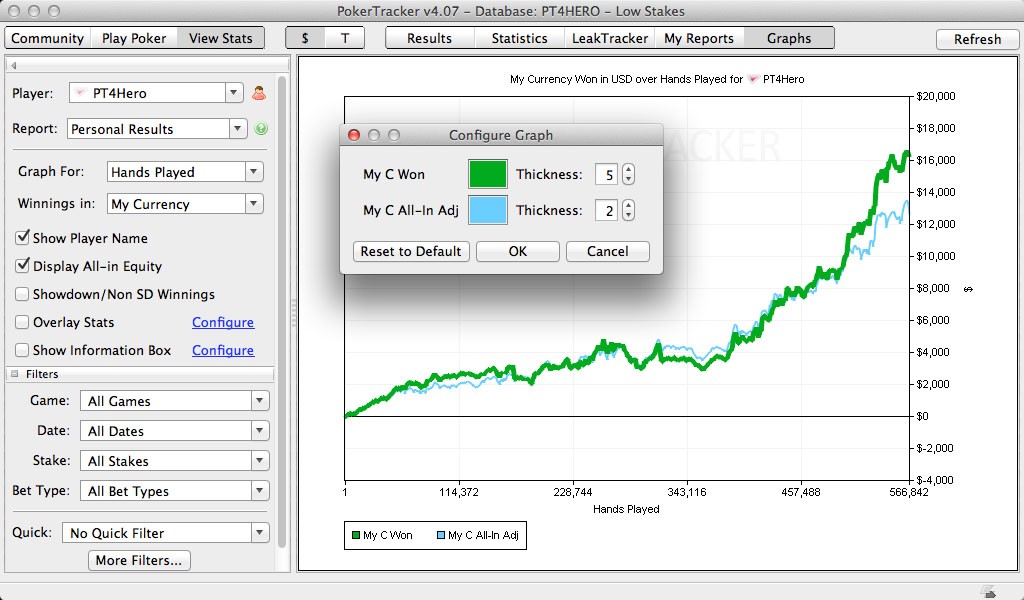Click the green icon next to Personal Results
Screen dimensions: 1024x600
[x=261, y=129]
